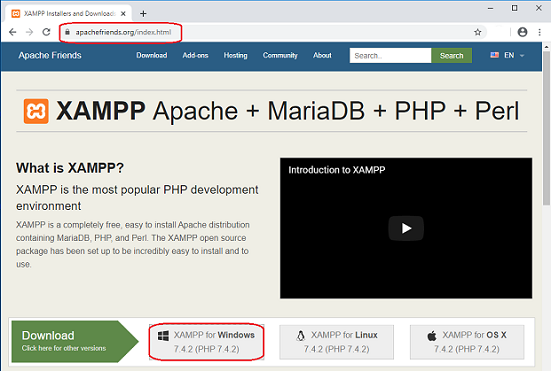Click the scrollbar up arrow
This screenshot has width=551, height=371.
546,47
